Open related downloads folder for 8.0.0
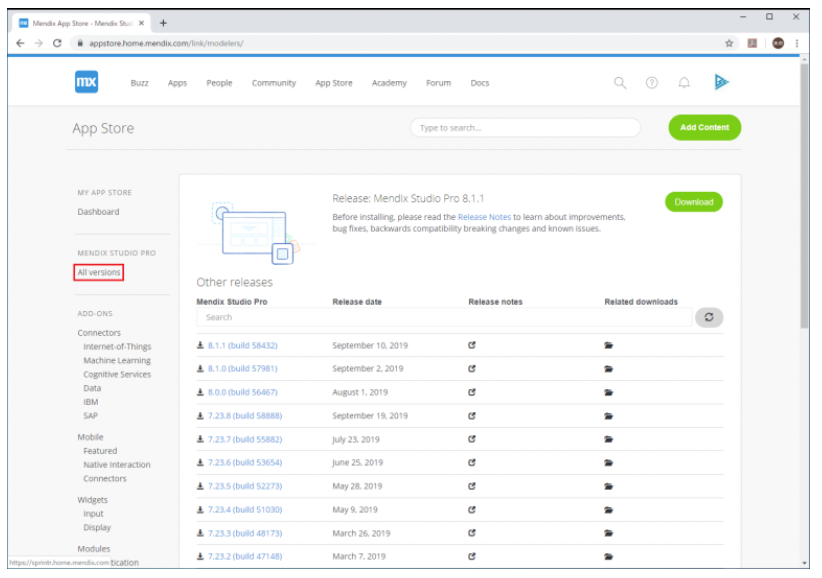 click(608, 392)
